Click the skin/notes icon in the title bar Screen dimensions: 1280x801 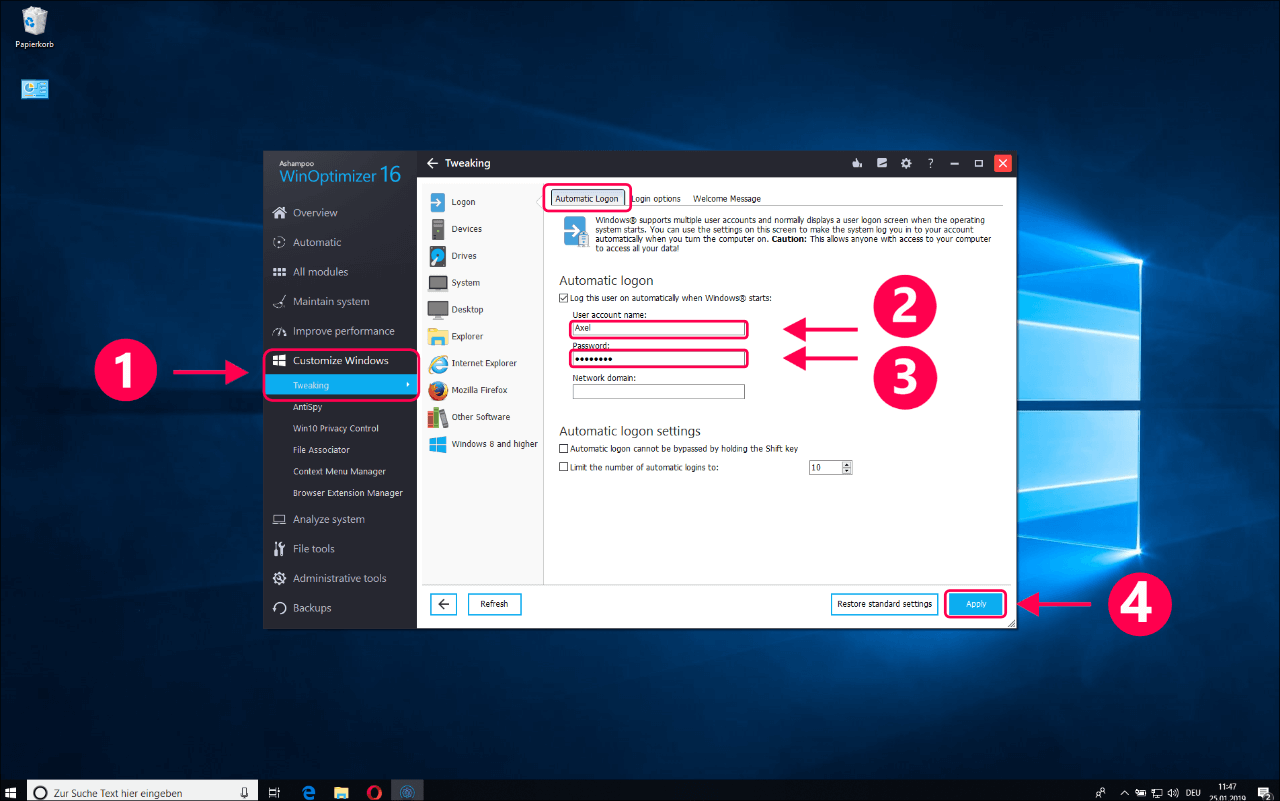[882, 163]
